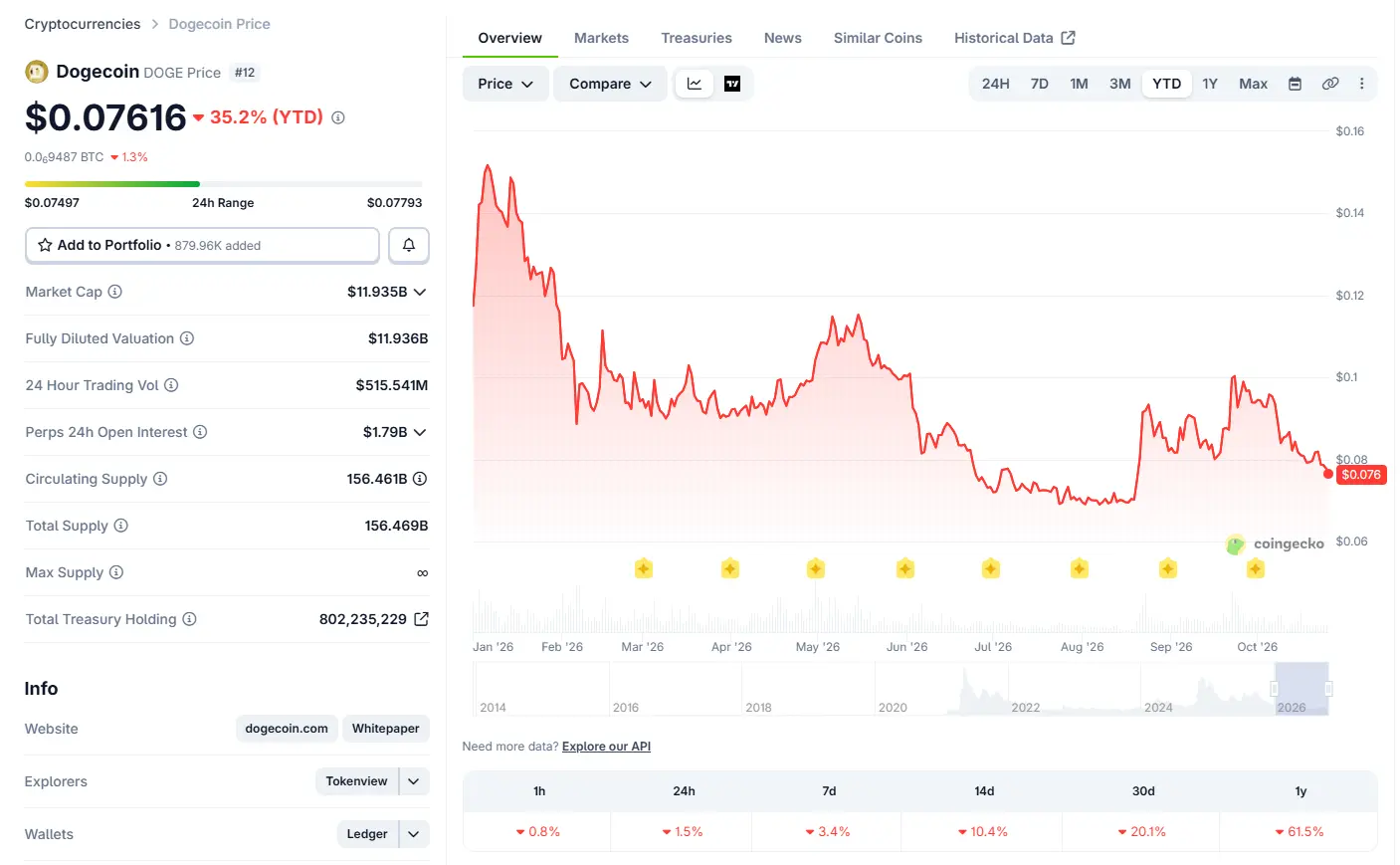Go to the News tab
The width and height of the screenshot is (1400, 865).
(x=783, y=38)
